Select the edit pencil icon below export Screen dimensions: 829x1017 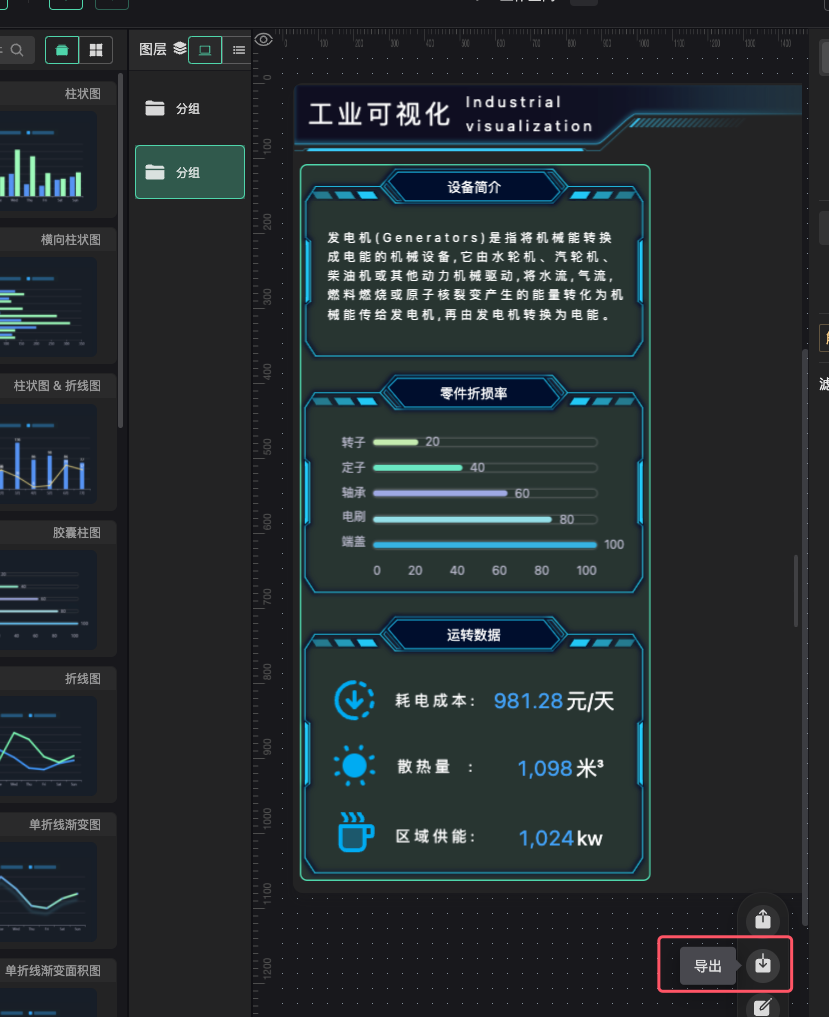[762, 1006]
